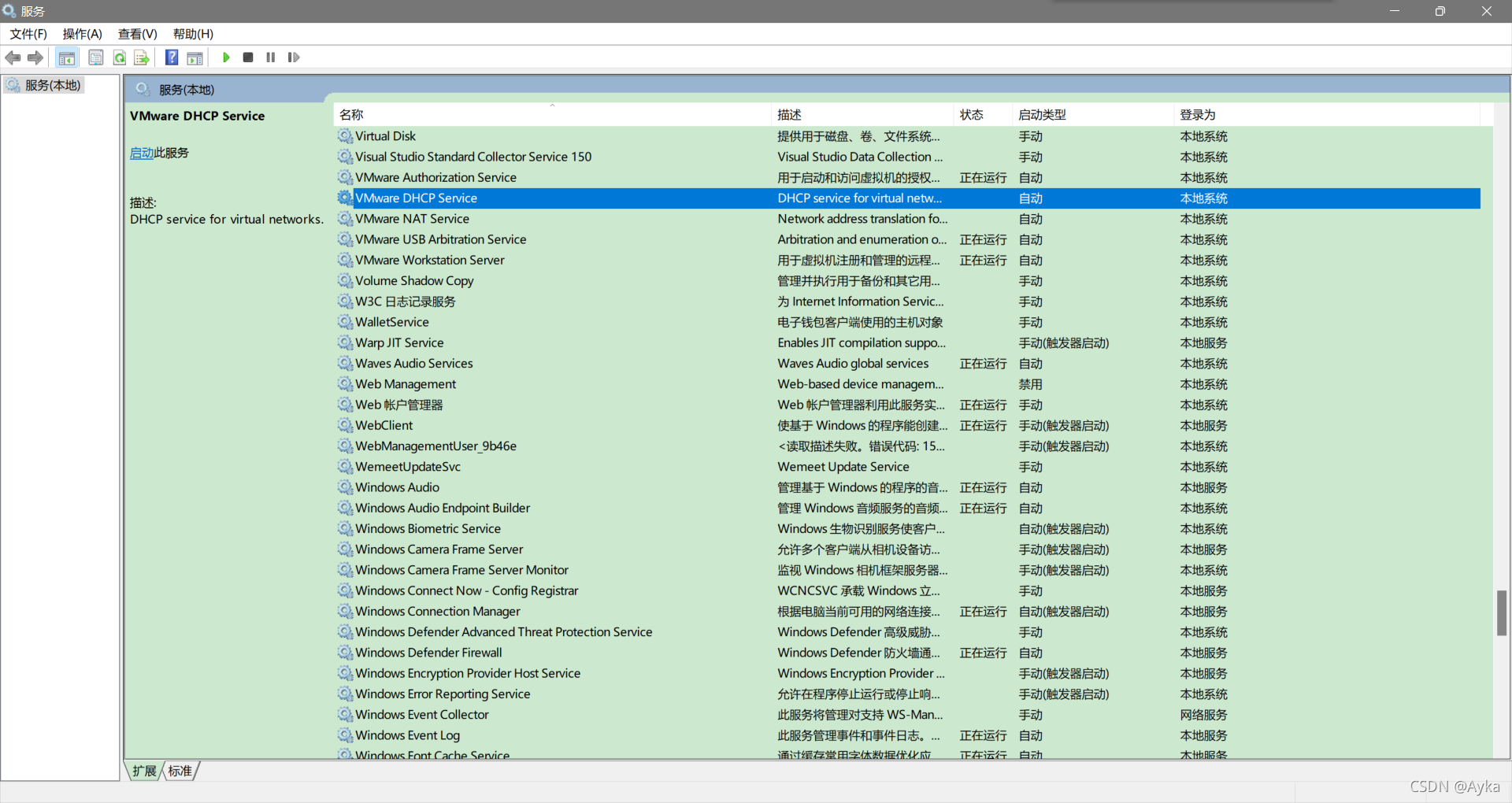Click the back navigation arrow button
This screenshot has height=803, width=1512.
pos(13,57)
